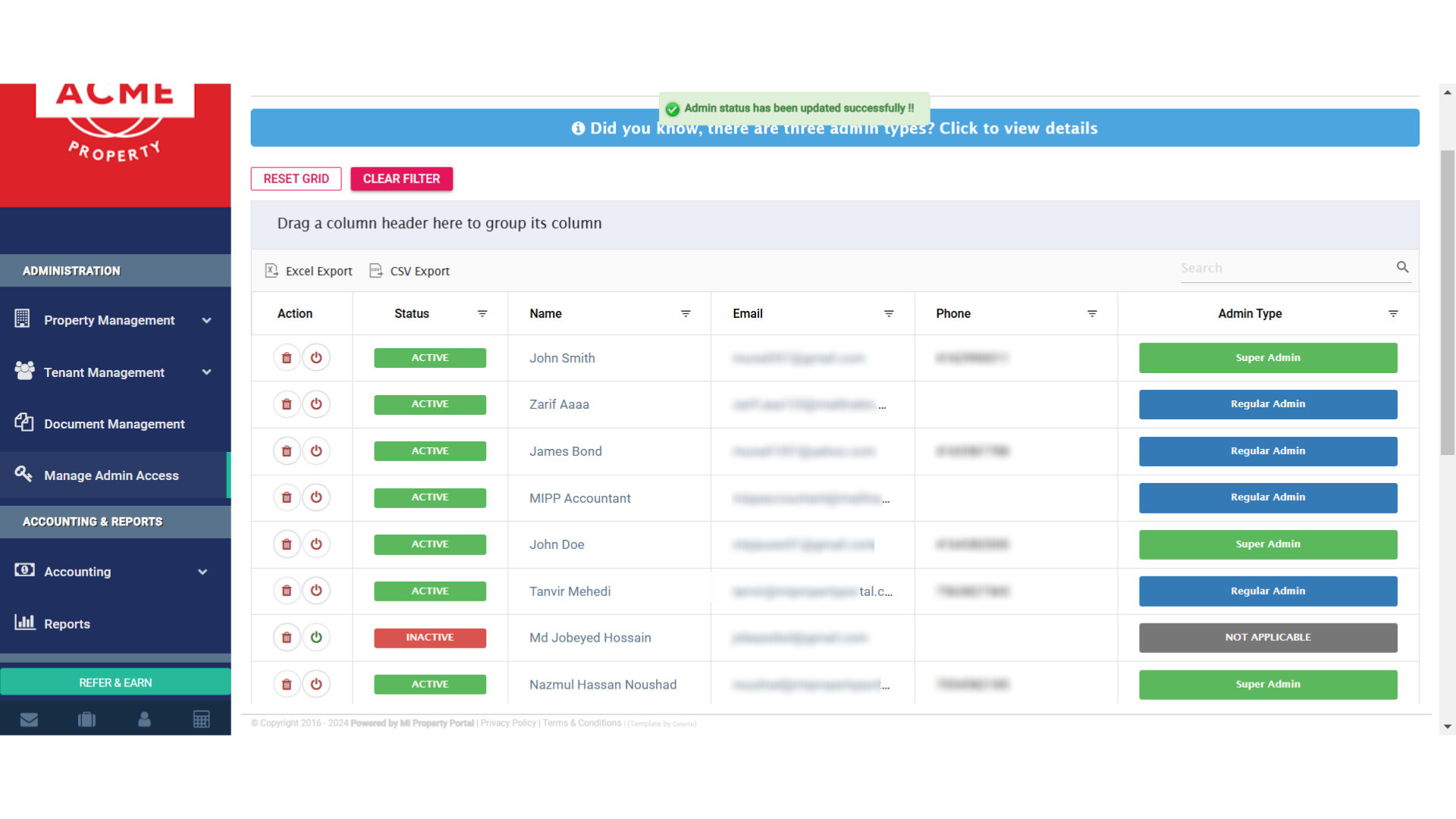Open calculator icon in sidebar footer

tap(202, 720)
